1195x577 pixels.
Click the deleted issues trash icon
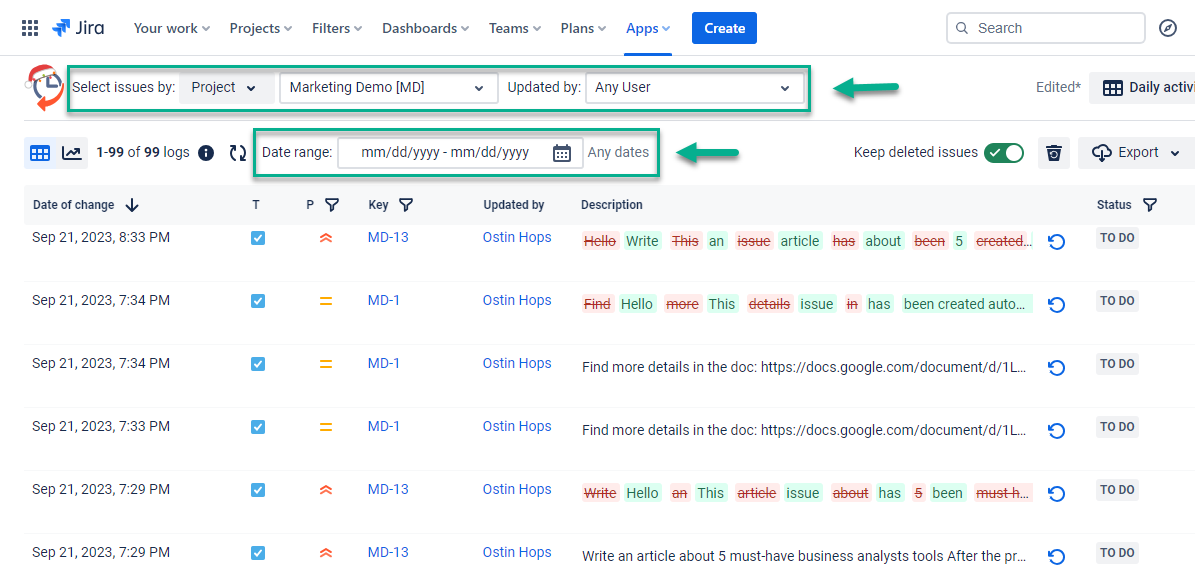click(x=1053, y=153)
